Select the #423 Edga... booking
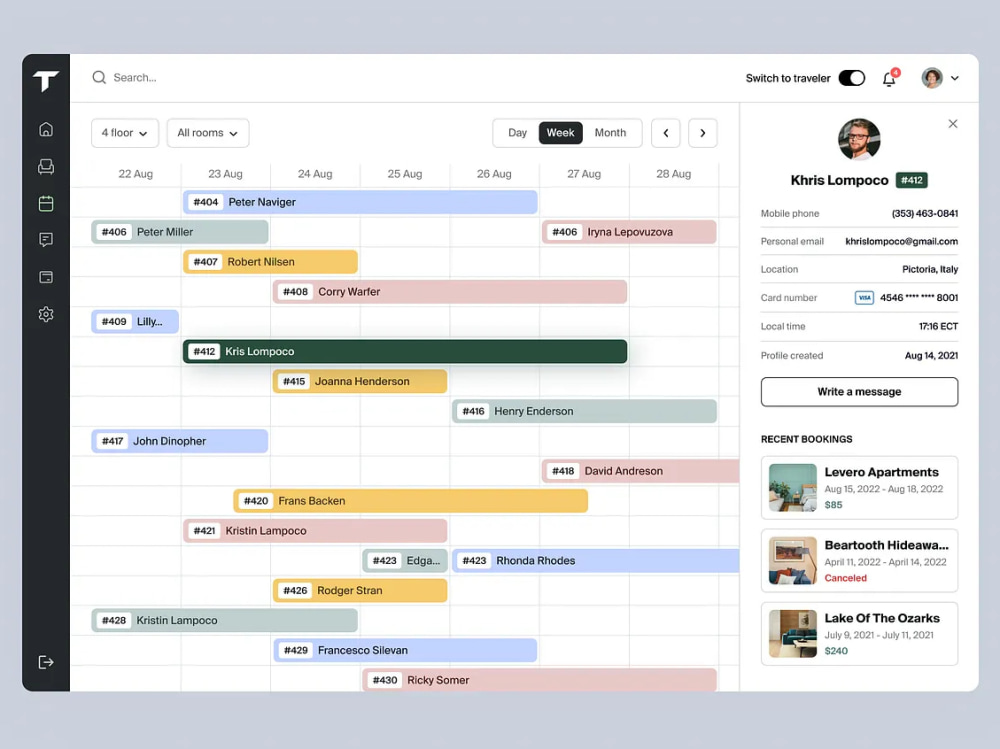The image size is (1000, 749). [405, 561]
